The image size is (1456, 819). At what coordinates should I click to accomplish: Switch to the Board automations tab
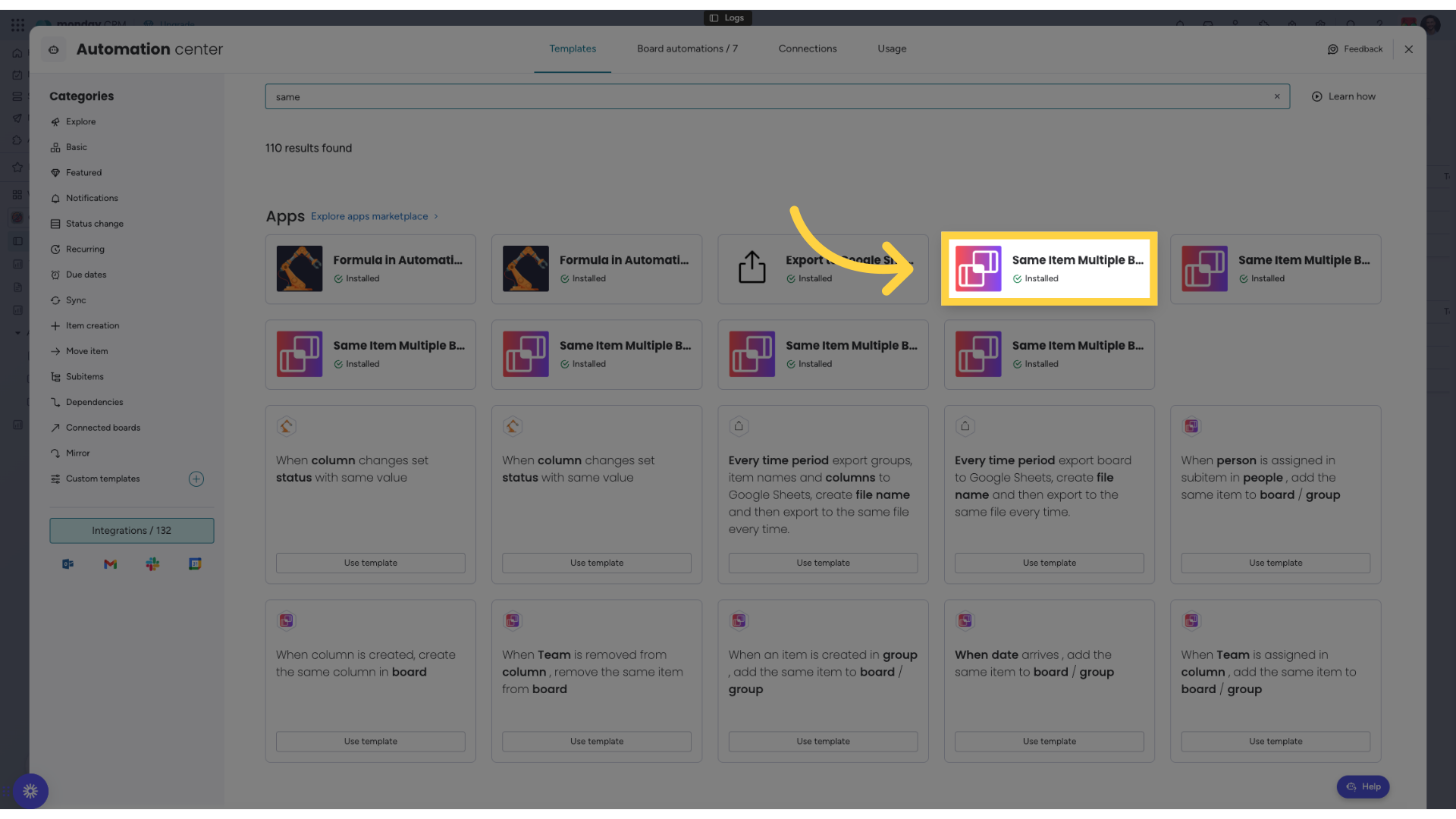click(x=687, y=49)
